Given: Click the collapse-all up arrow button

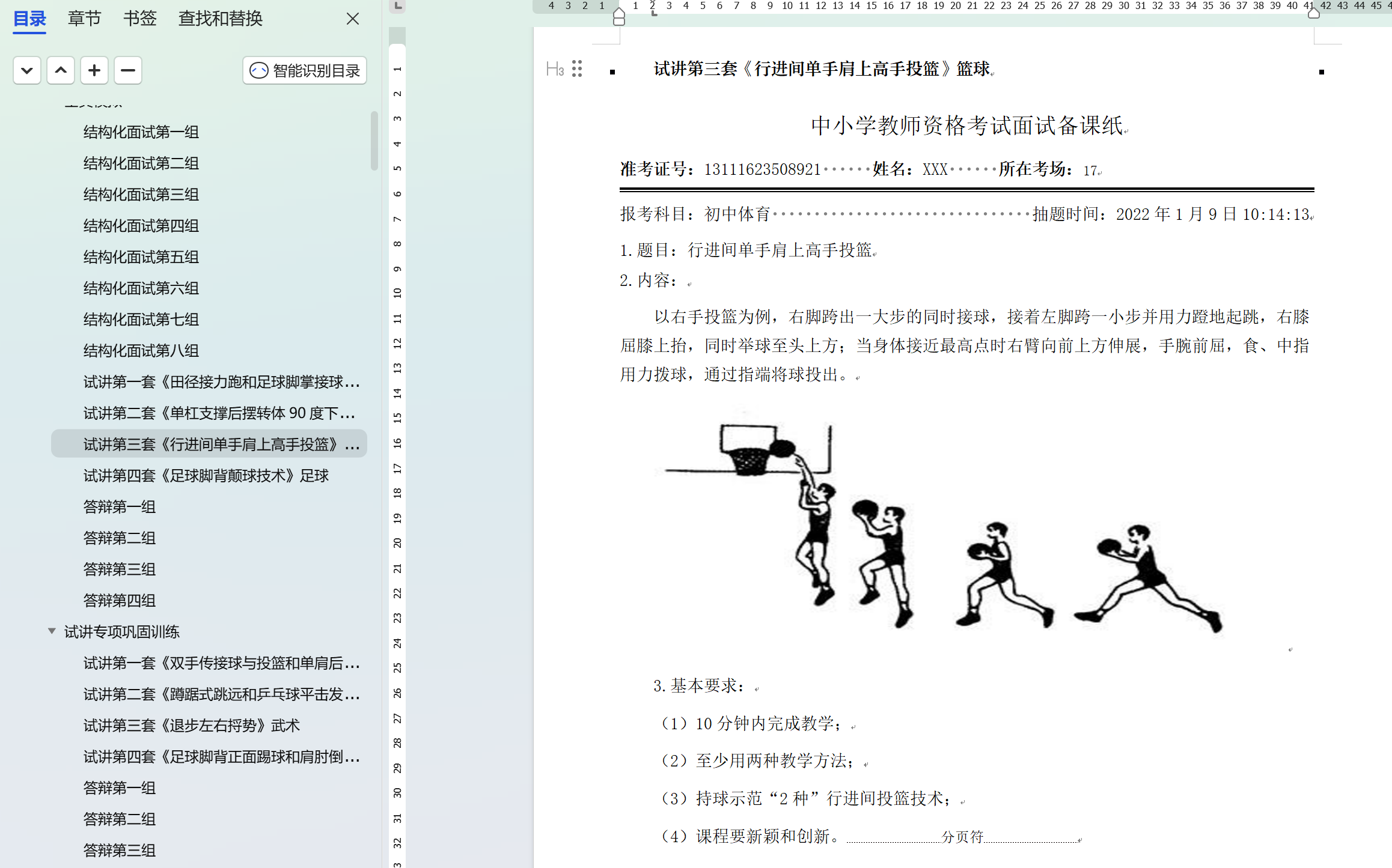Looking at the screenshot, I should click(x=61, y=70).
